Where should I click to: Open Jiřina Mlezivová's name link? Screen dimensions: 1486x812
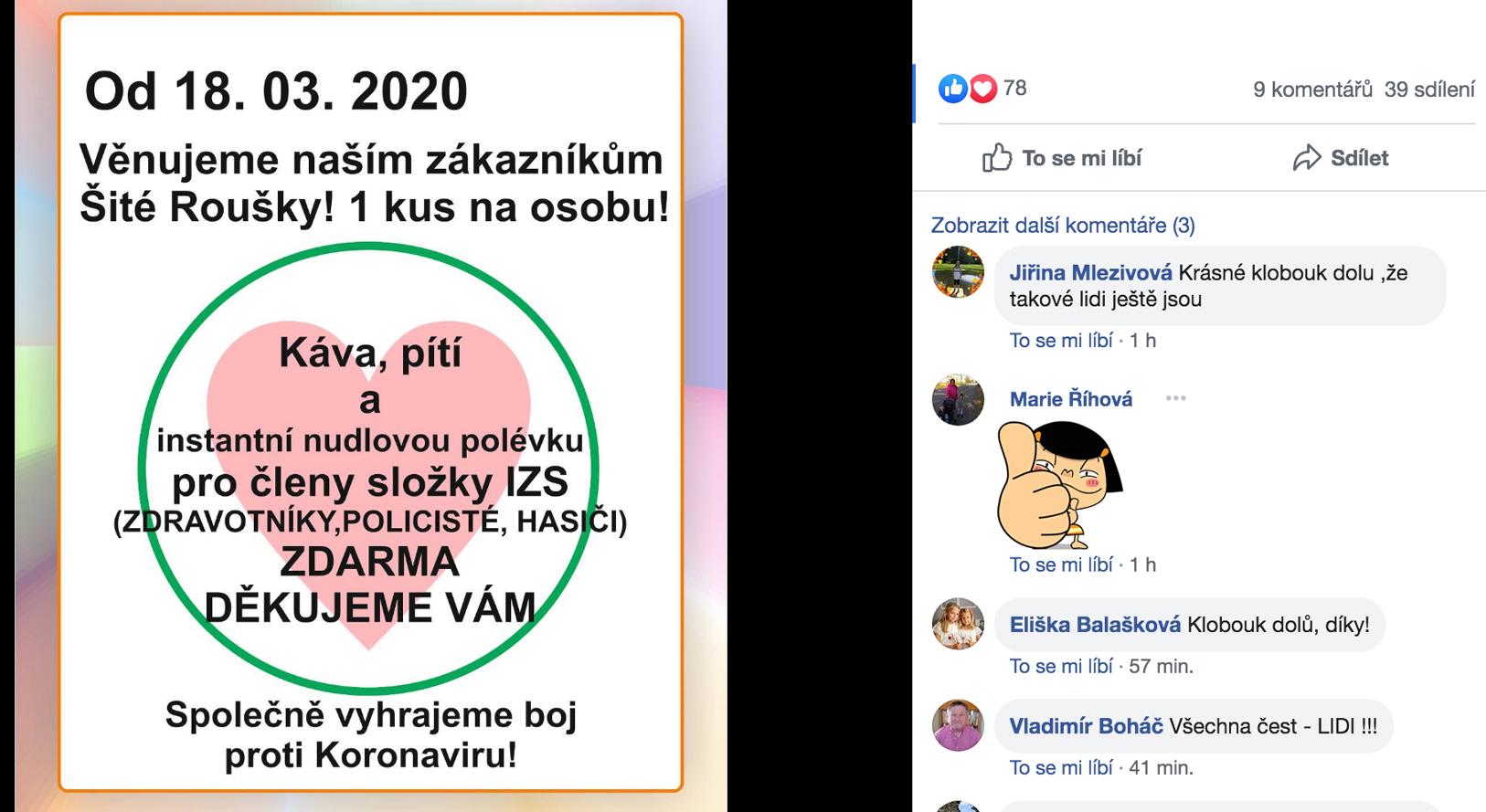point(1091,273)
